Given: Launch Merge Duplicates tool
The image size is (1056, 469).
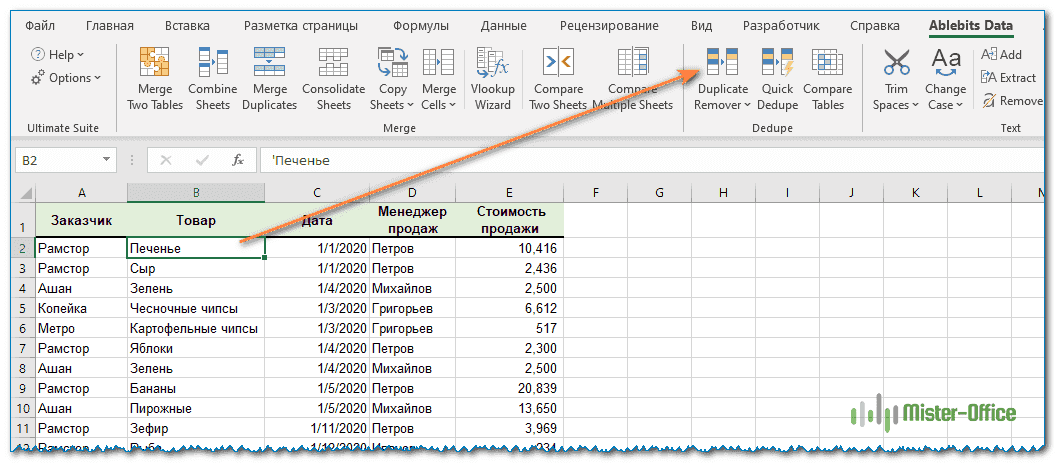Looking at the screenshot, I should click(269, 64).
